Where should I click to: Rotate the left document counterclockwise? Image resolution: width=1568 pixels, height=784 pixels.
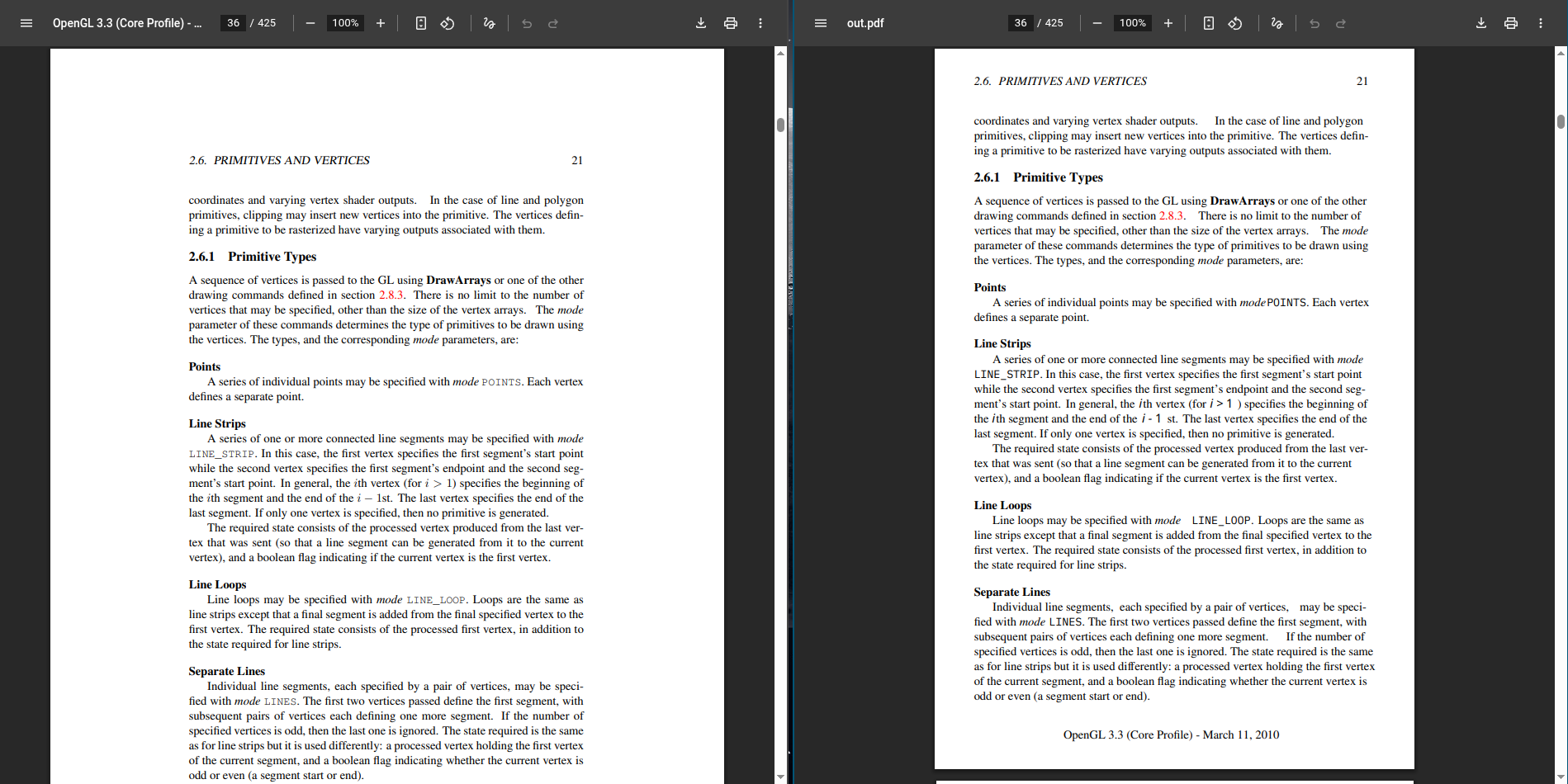coord(448,23)
